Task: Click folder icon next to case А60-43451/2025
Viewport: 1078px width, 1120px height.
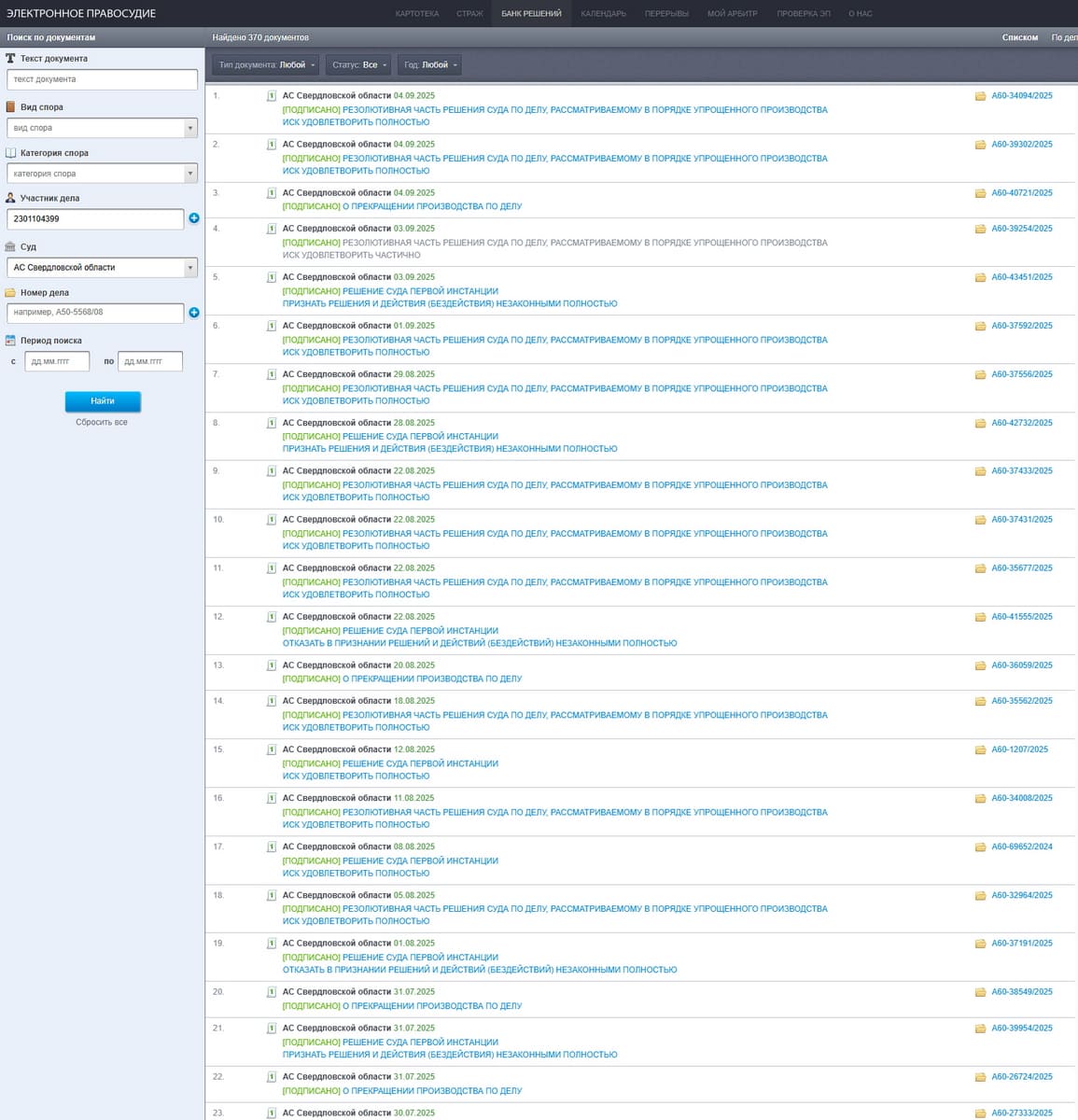Action: coord(980,277)
